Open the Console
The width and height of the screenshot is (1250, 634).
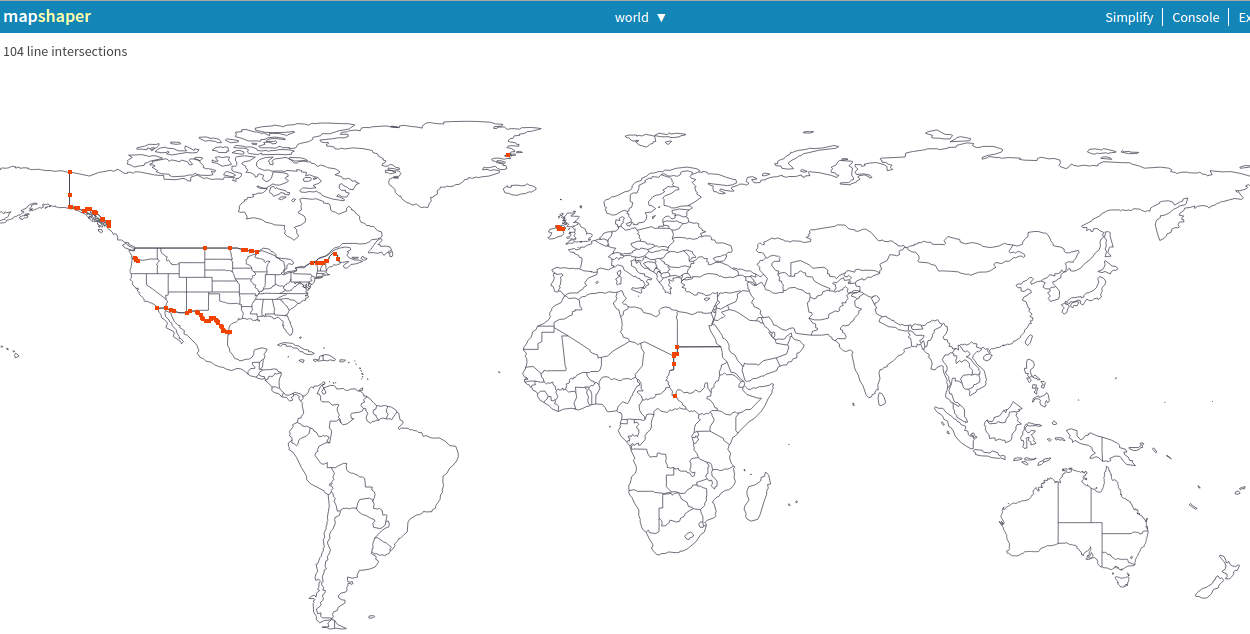click(x=1195, y=17)
